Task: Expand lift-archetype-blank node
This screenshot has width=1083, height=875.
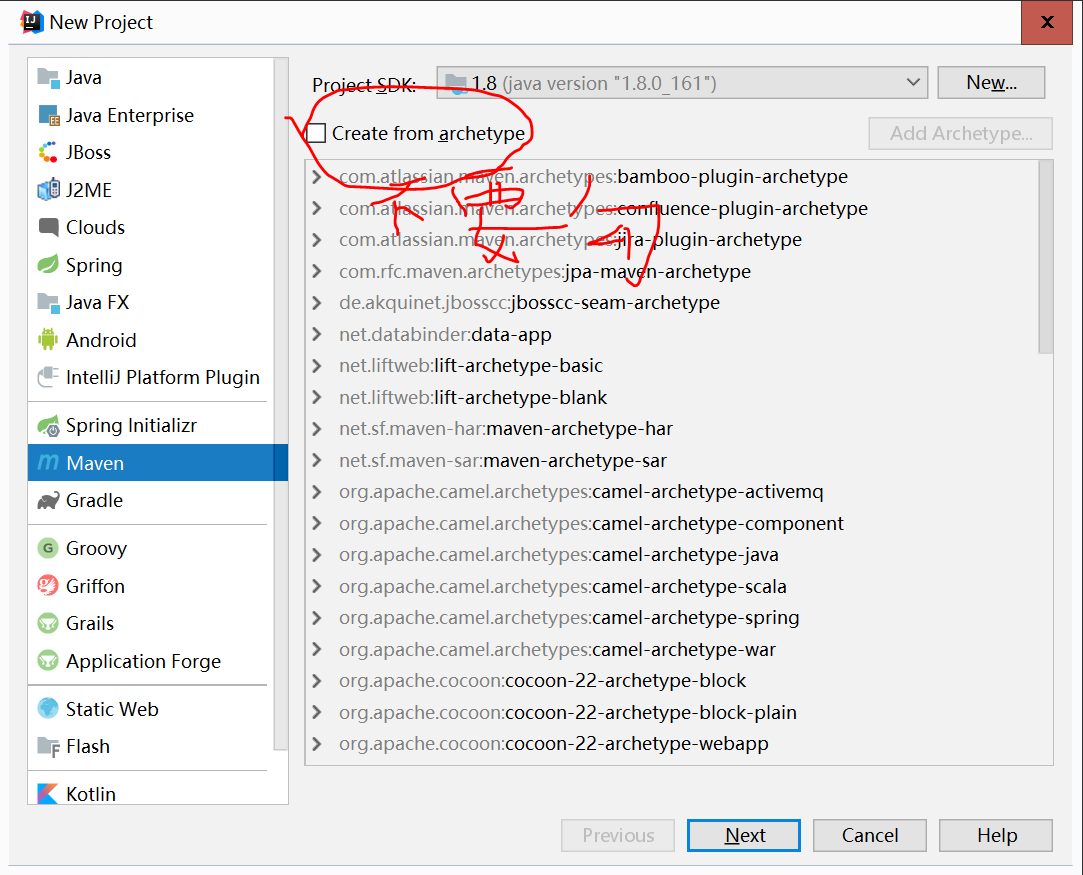Action: (317, 397)
